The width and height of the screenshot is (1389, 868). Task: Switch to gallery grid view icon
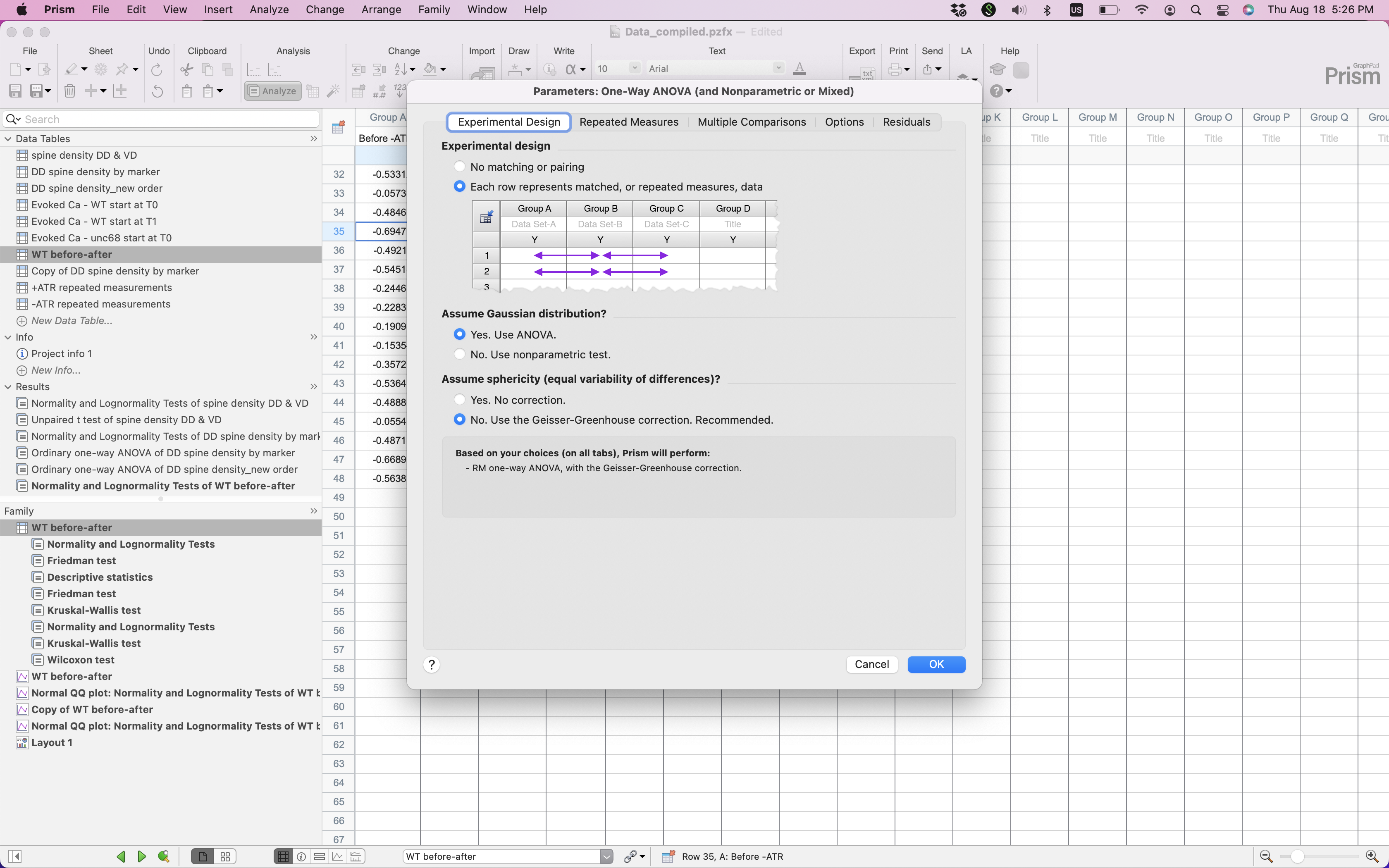pyautogui.click(x=226, y=856)
